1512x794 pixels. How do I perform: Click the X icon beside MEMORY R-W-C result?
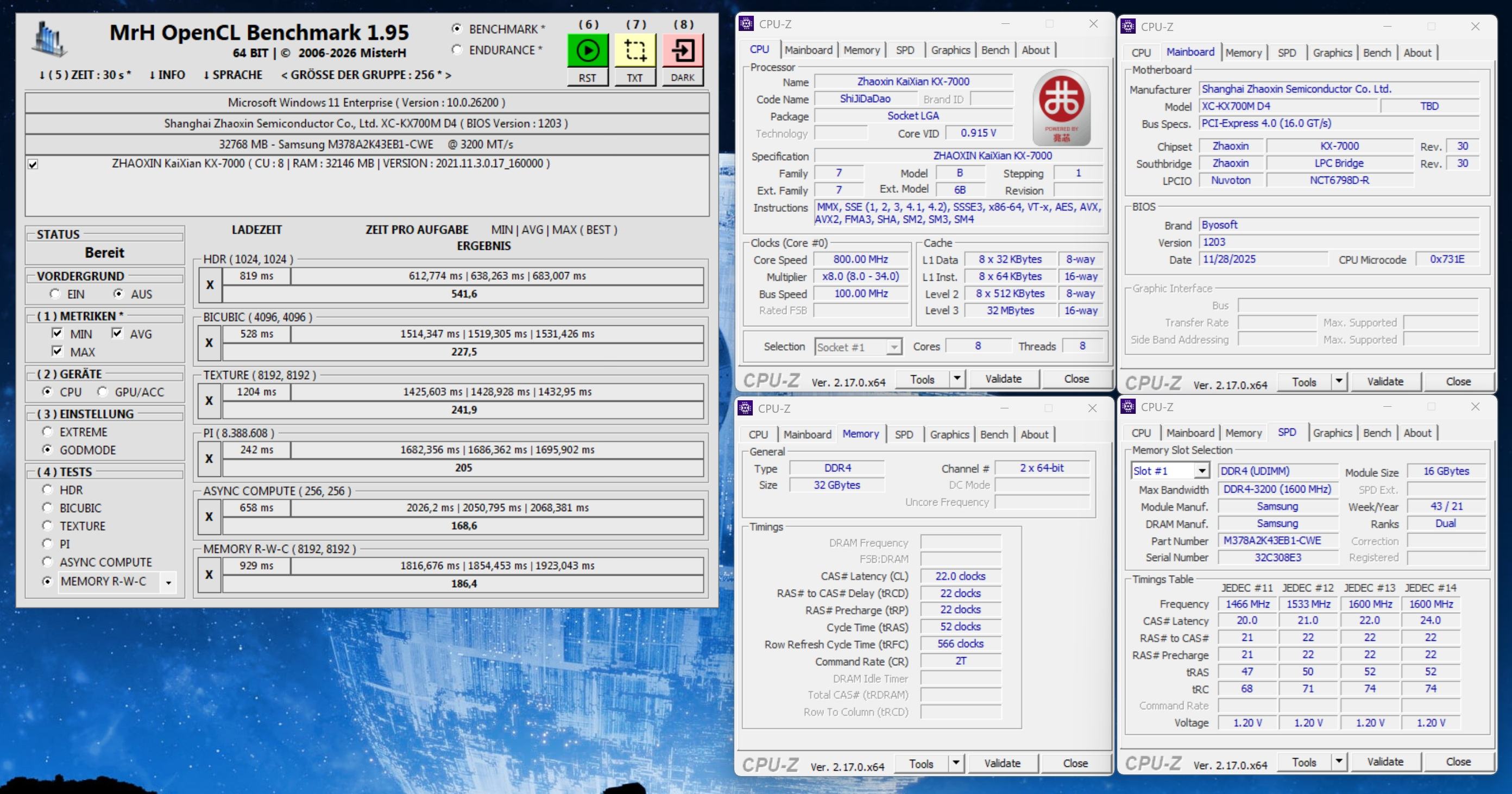click(x=210, y=575)
